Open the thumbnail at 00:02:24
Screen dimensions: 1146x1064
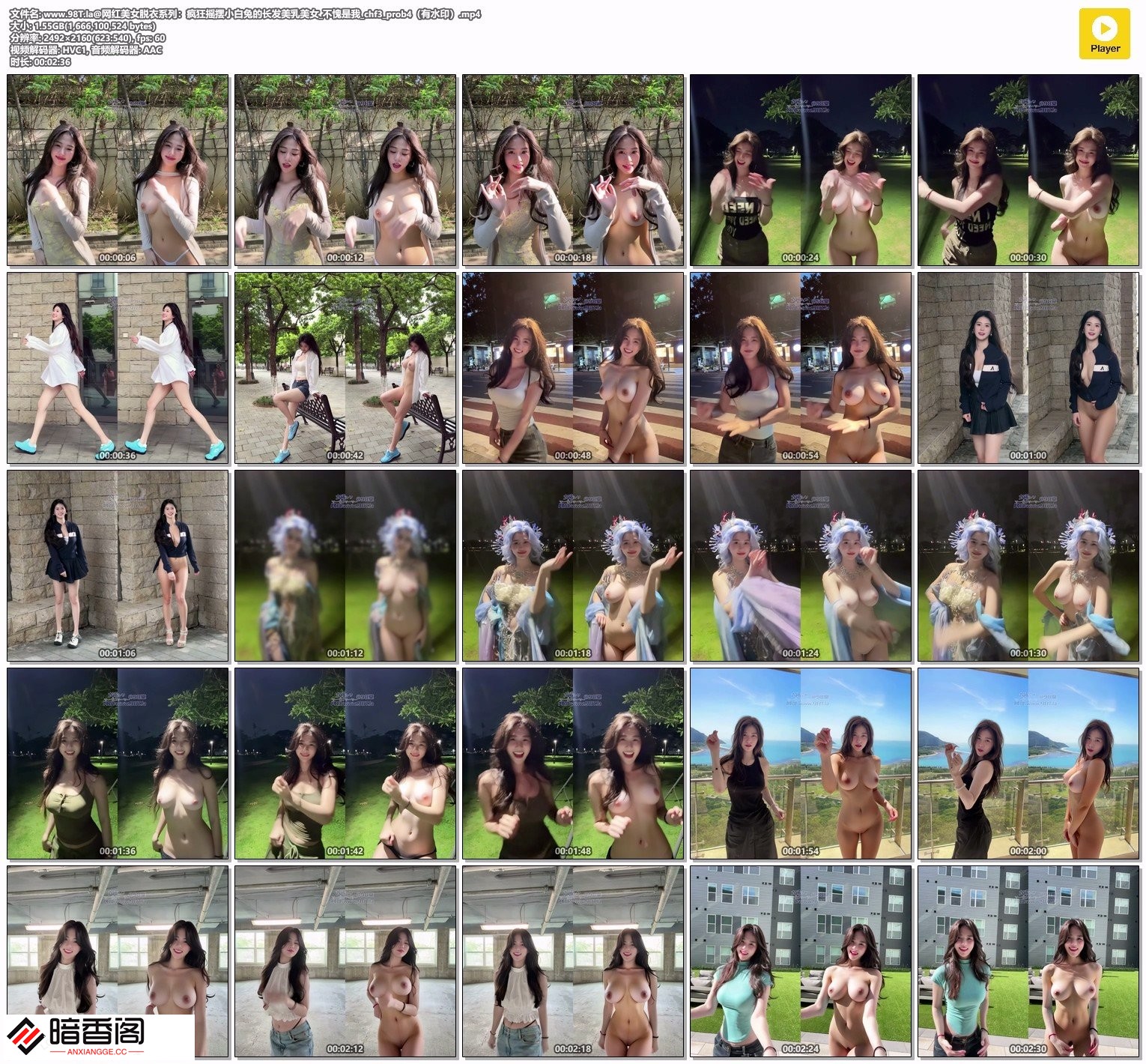[801, 961]
